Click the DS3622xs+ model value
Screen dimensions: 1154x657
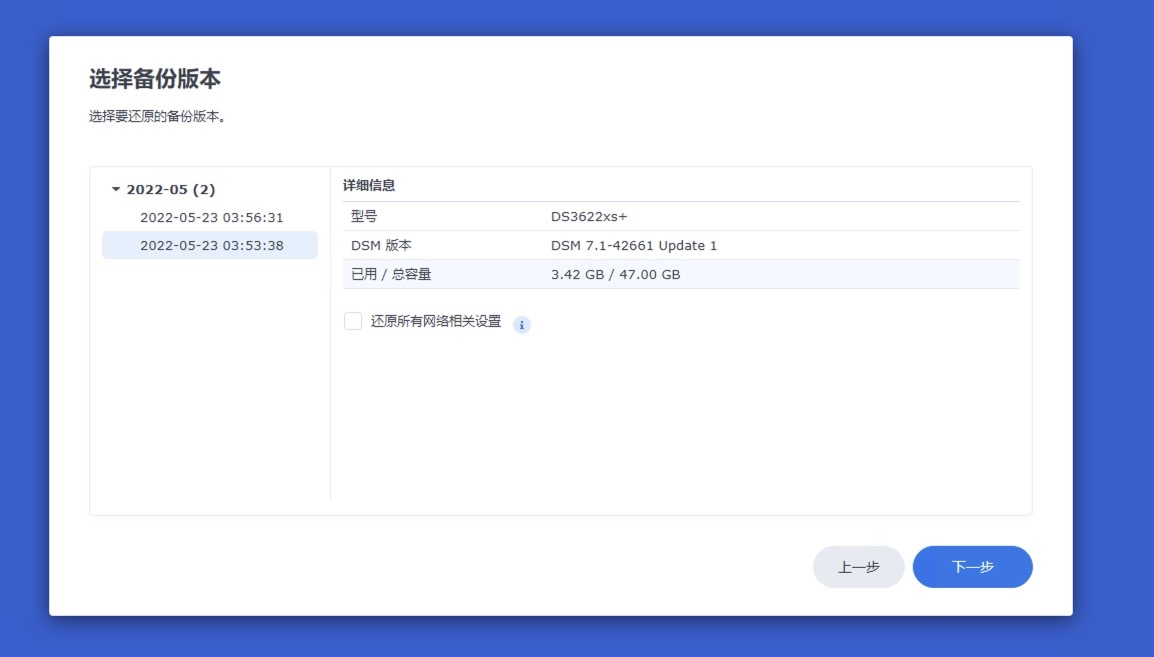pos(589,216)
